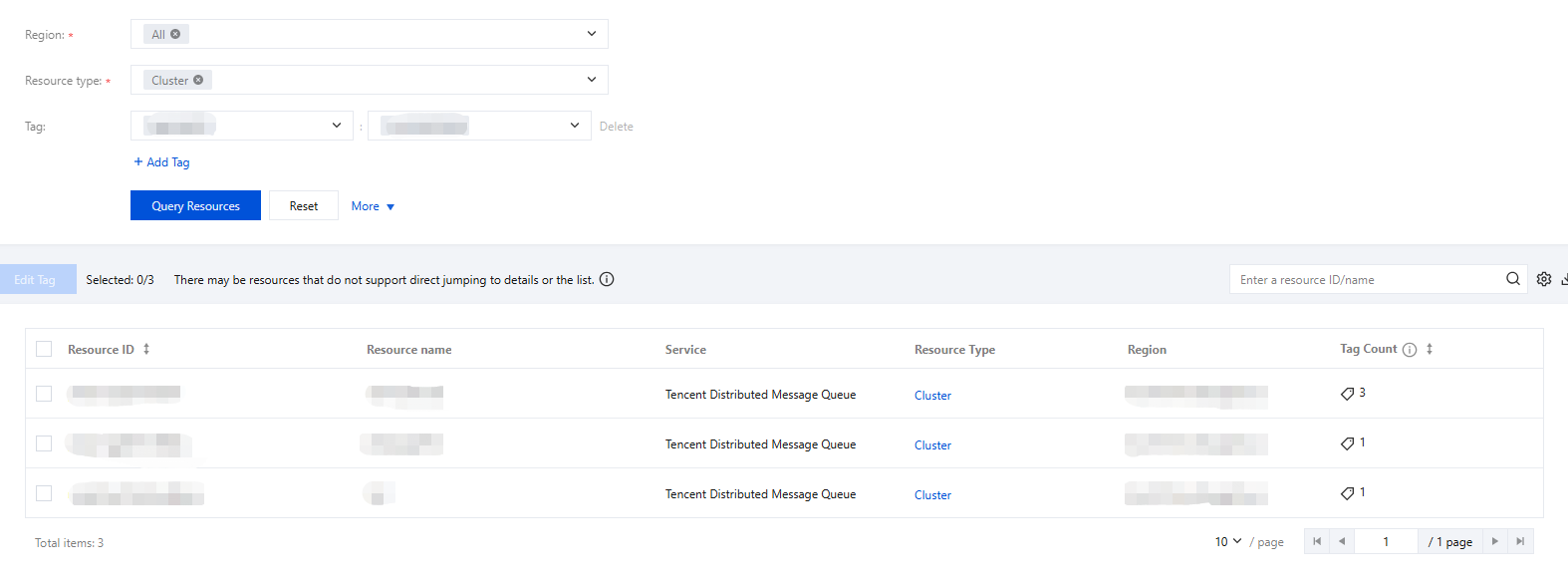1568x584 pixels.
Task: Open table settings gear icon
Action: point(1543,279)
